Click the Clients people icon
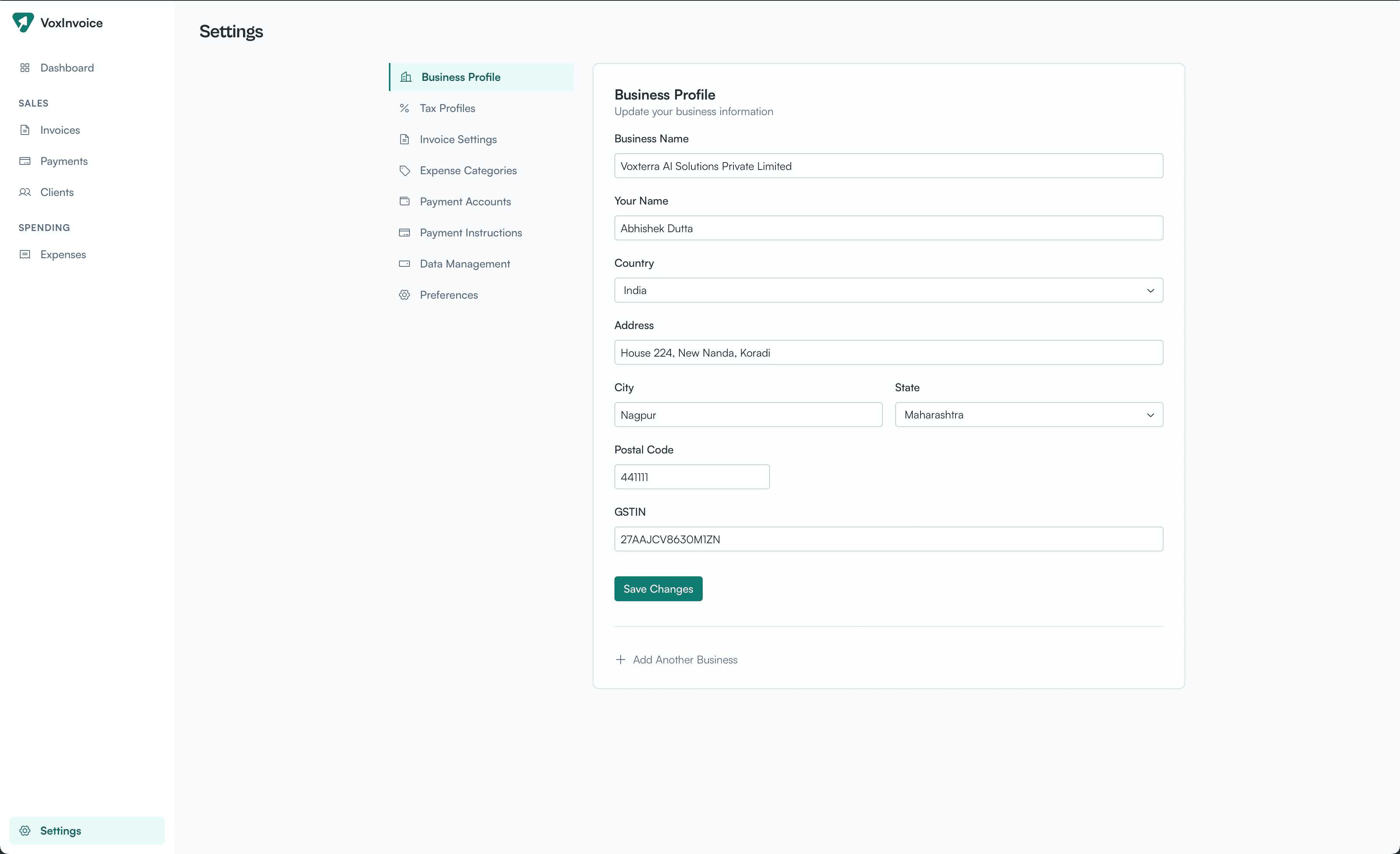Screen dimensions: 1400x854 point(25,192)
